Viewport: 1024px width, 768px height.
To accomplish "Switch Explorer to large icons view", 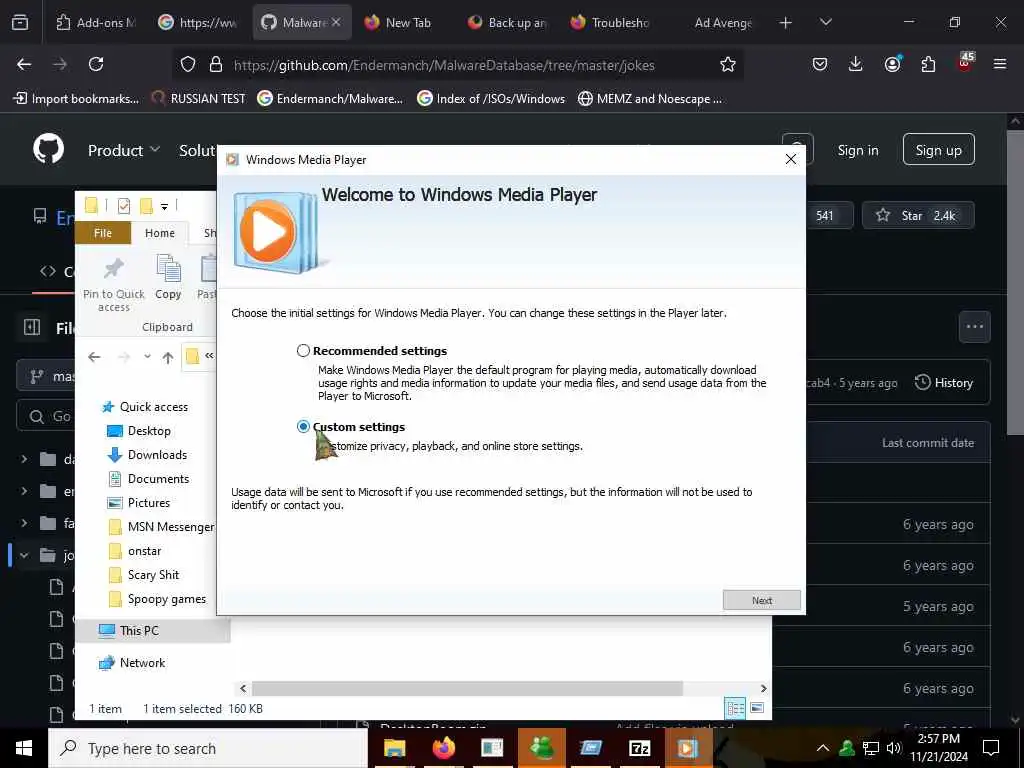I will pyautogui.click(x=757, y=708).
